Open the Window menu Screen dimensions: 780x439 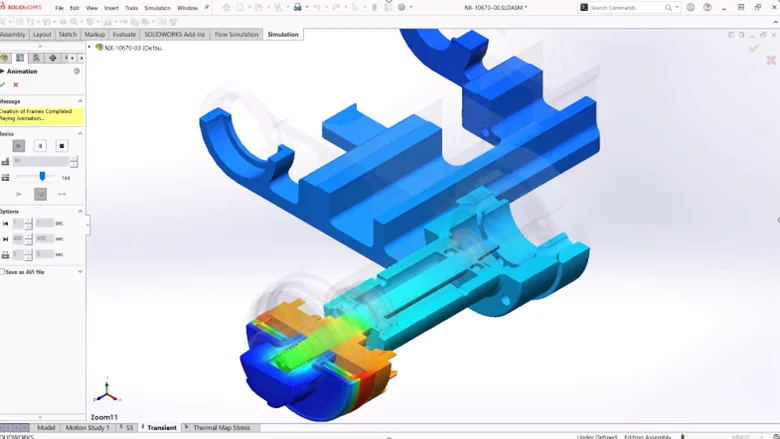(x=187, y=8)
